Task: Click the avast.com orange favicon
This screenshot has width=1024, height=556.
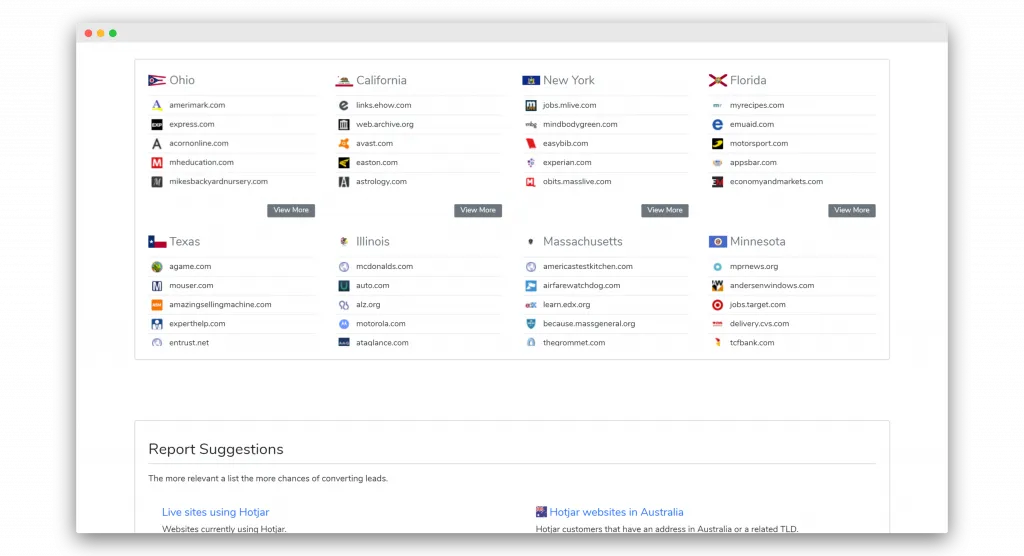Action: click(x=344, y=143)
